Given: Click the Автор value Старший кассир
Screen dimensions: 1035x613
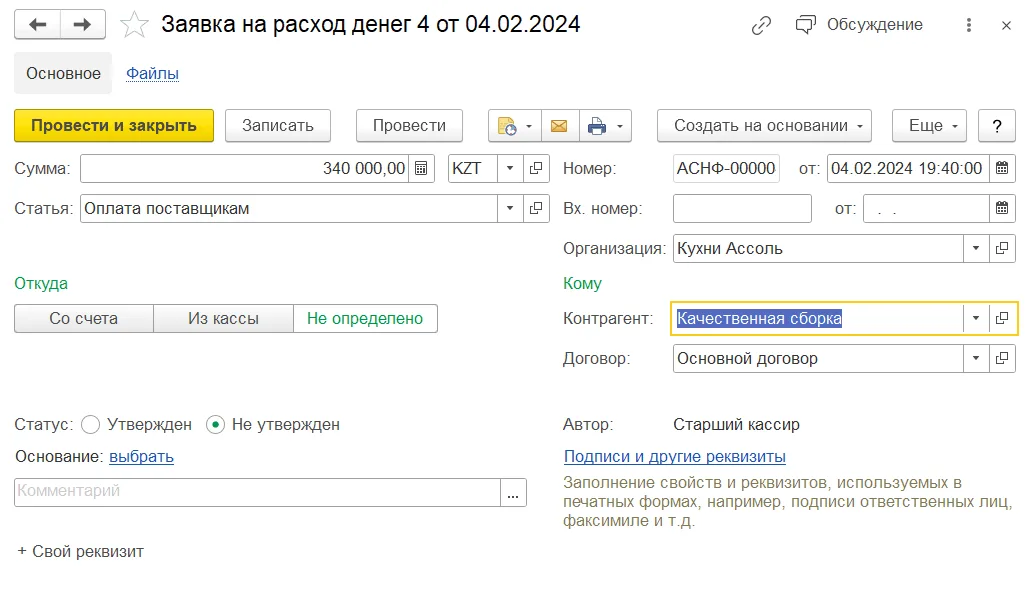Looking at the screenshot, I should (x=736, y=424).
